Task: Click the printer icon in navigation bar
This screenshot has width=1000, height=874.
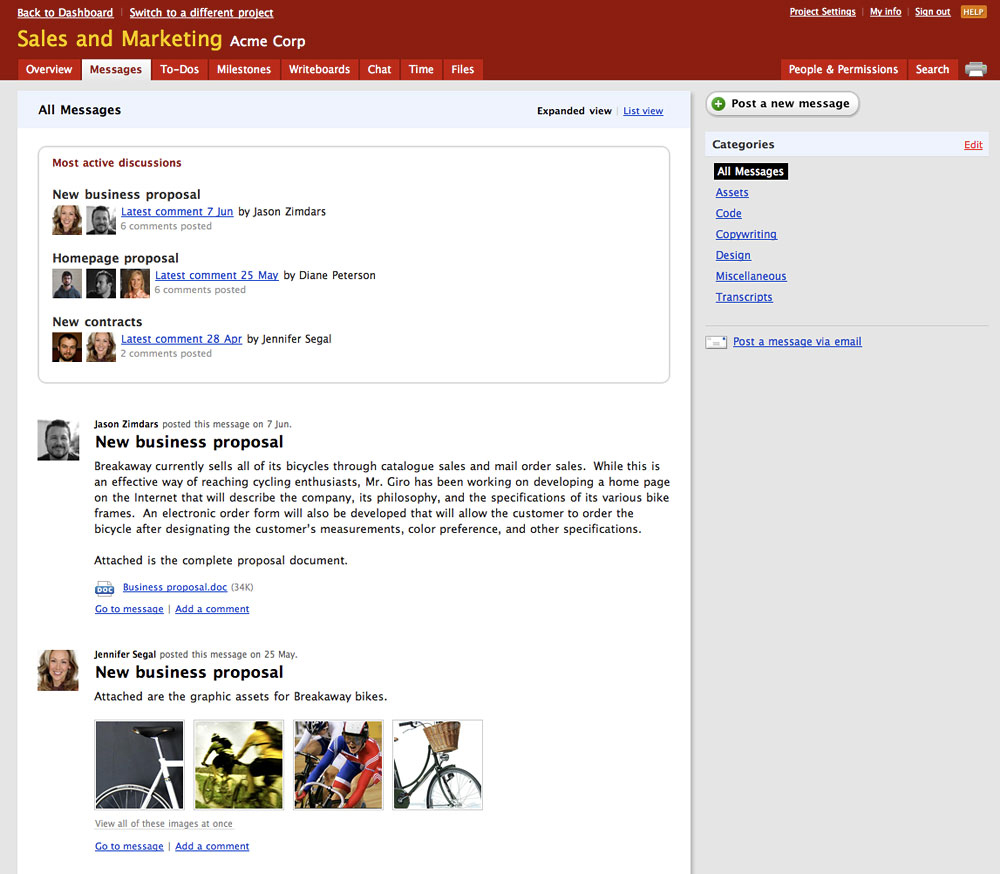Action: 975,69
